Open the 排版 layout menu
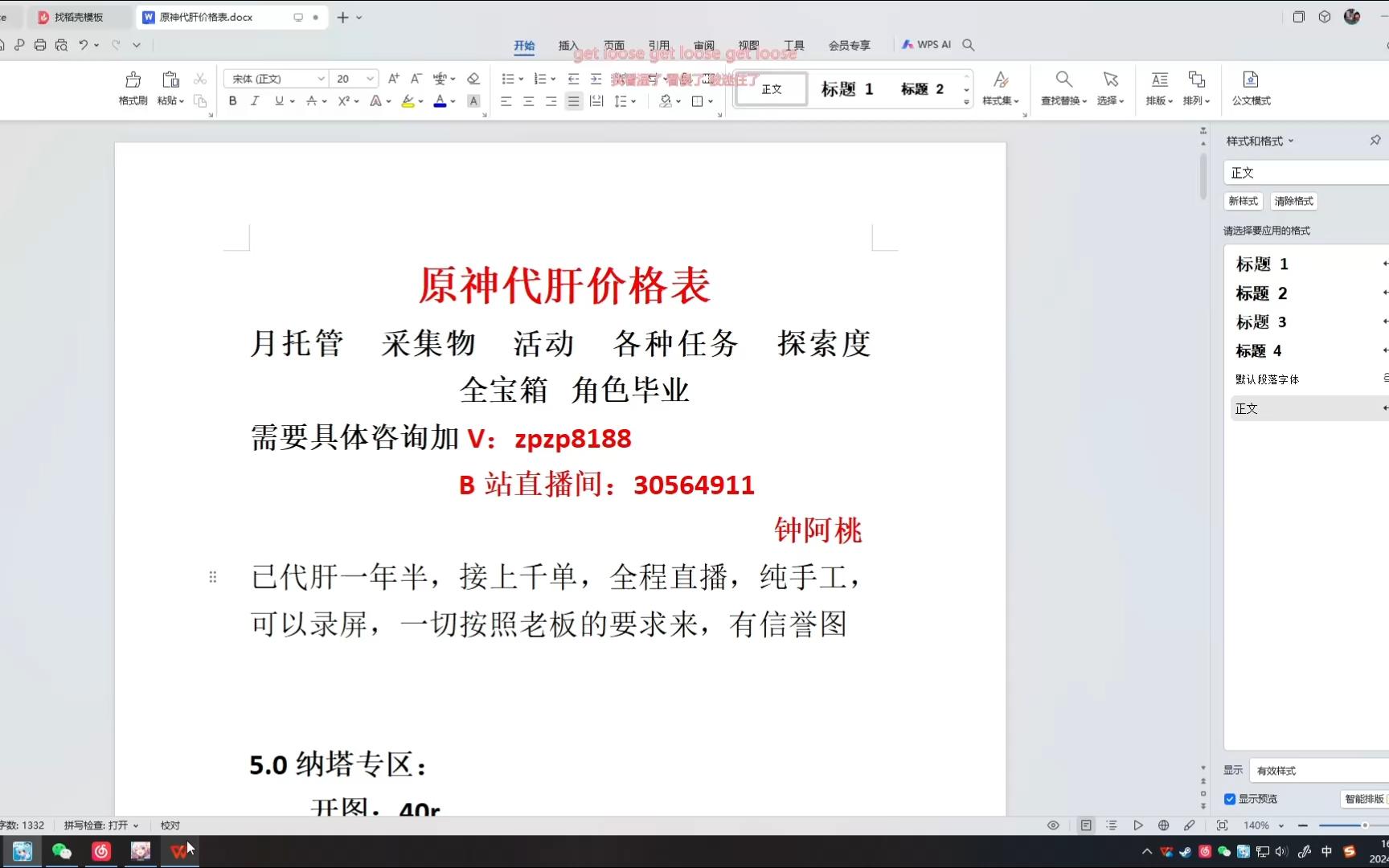The width and height of the screenshot is (1389, 868). tap(1159, 88)
